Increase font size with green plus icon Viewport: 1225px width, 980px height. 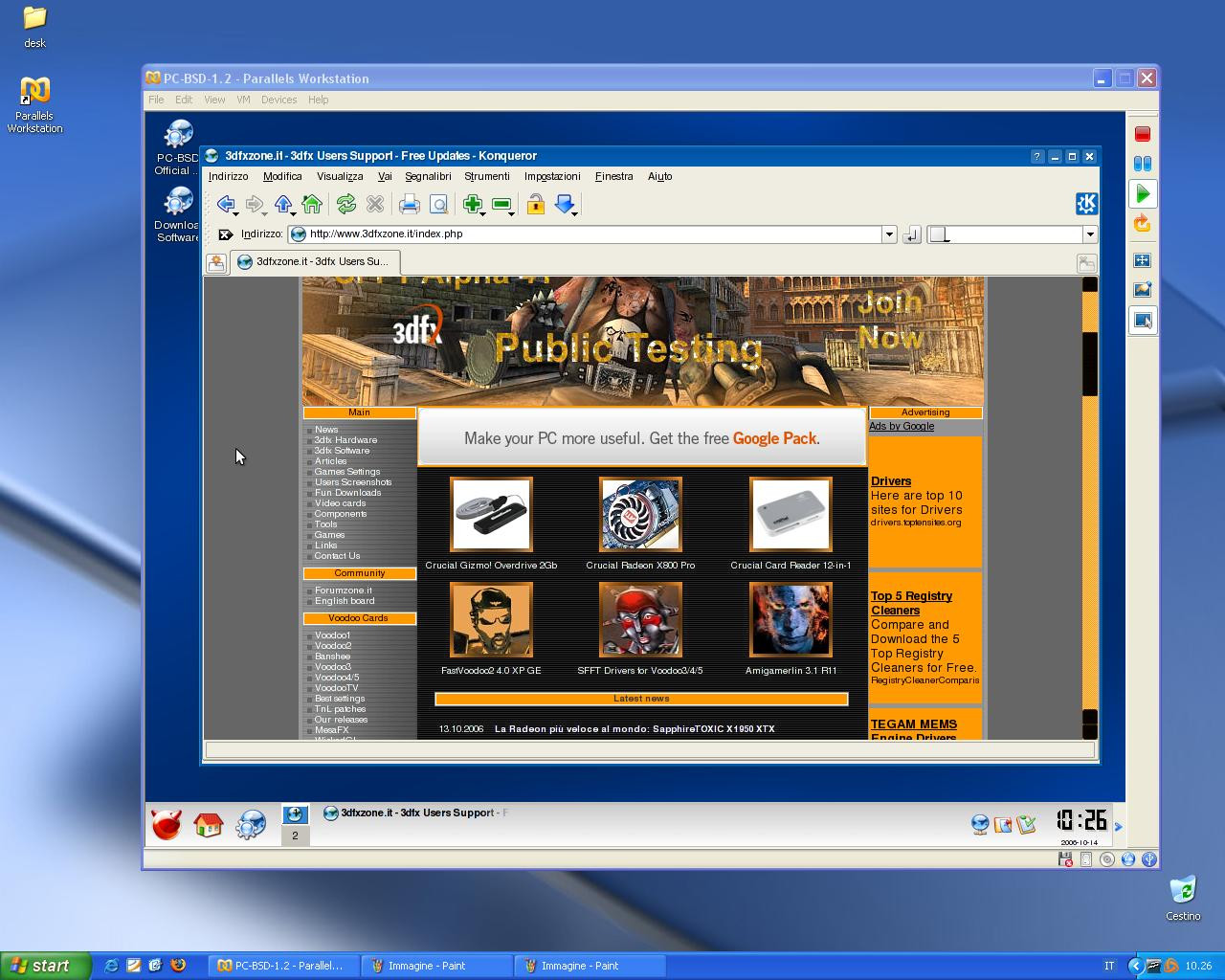(x=472, y=204)
